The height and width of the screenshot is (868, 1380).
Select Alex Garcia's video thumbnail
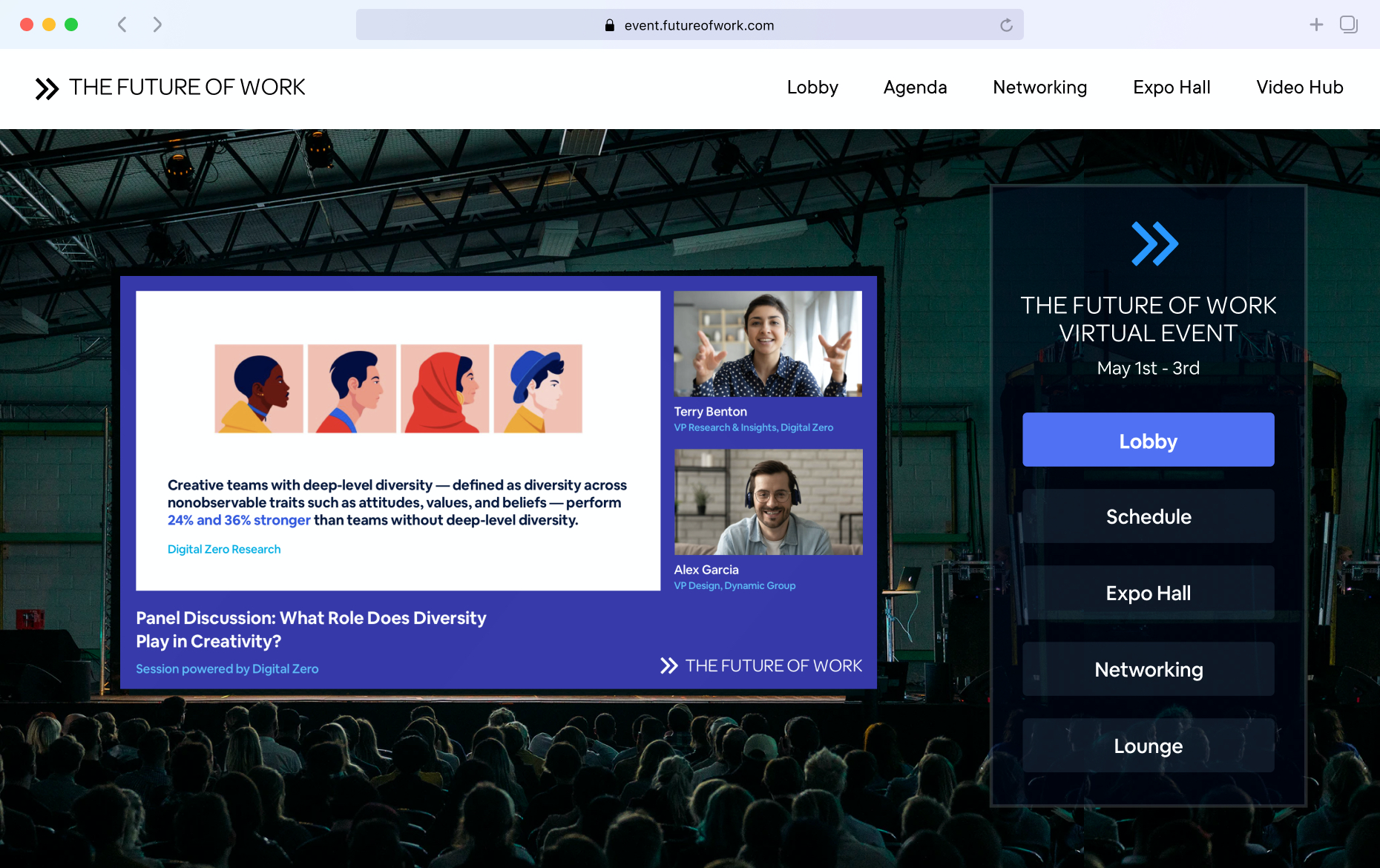tap(768, 502)
